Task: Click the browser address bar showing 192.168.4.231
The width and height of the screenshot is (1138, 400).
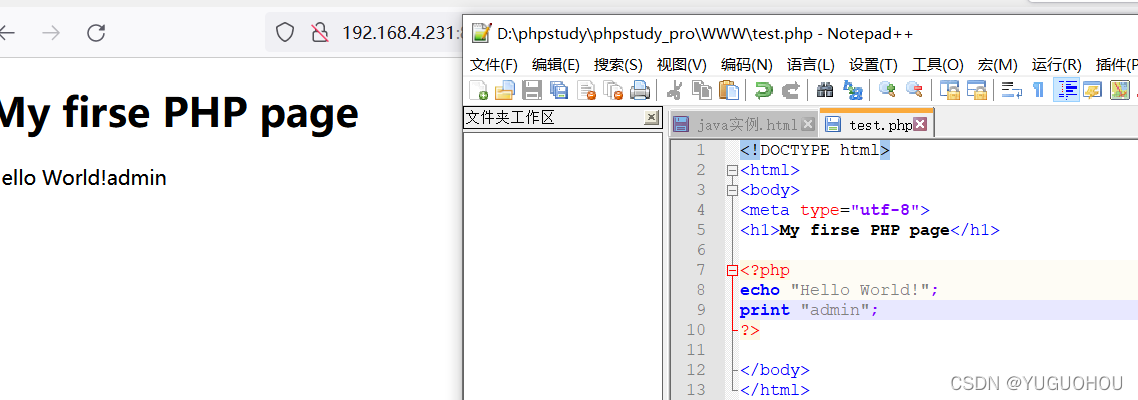Action: (364, 33)
